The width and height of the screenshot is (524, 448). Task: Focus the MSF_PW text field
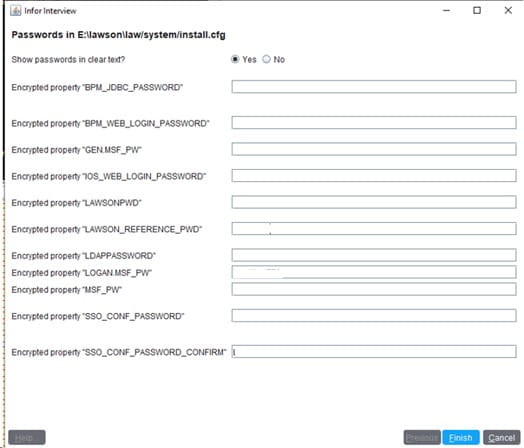click(374, 289)
